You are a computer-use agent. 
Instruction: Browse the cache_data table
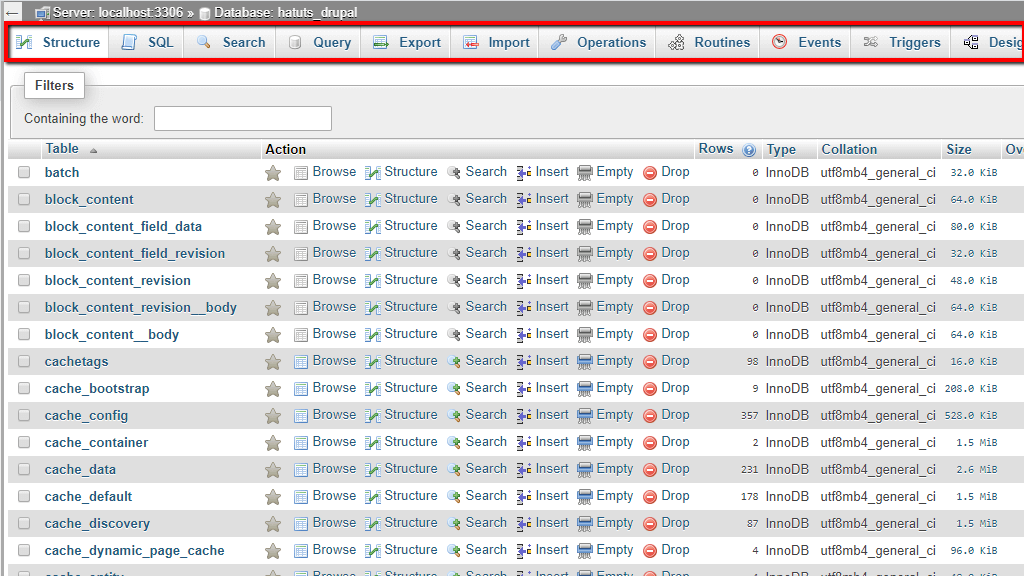point(334,468)
